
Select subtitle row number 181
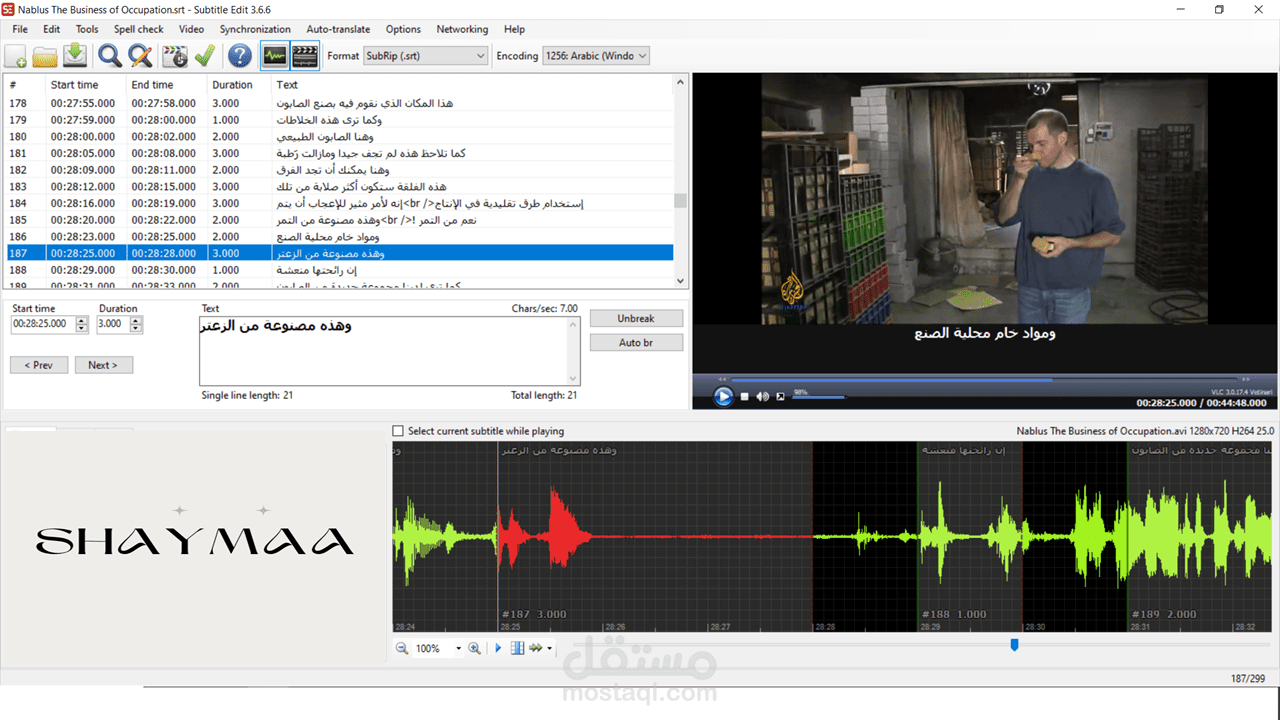point(338,153)
